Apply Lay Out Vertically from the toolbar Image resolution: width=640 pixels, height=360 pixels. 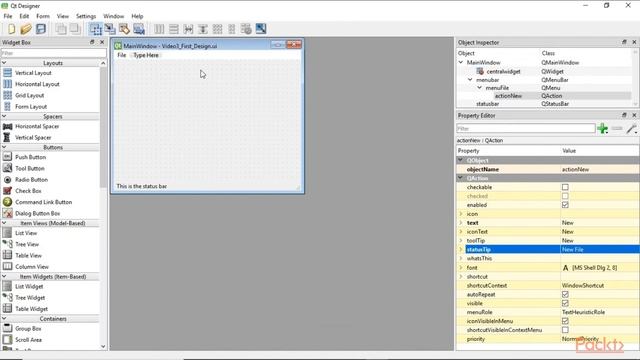click(173, 29)
